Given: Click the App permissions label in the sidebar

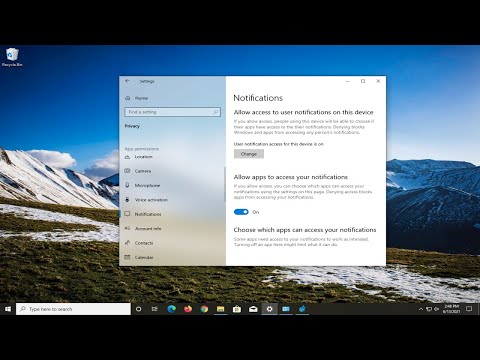Looking at the screenshot, I should pos(142,149).
